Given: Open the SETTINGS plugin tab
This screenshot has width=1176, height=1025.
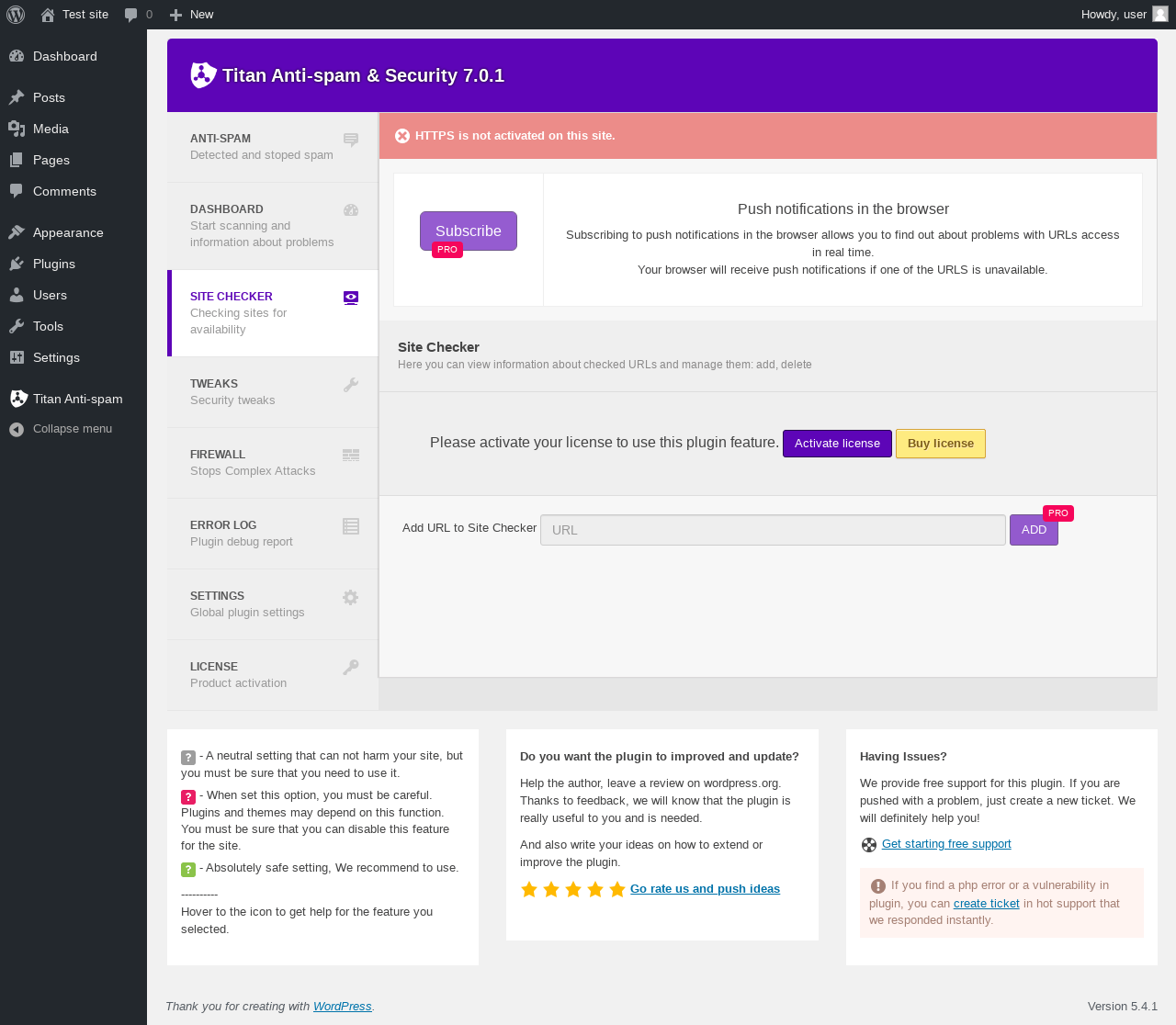Looking at the screenshot, I should pyautogui.click(x=273, y=604).
